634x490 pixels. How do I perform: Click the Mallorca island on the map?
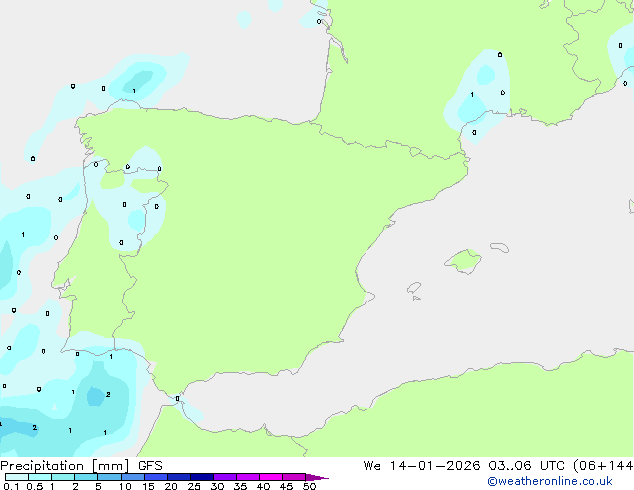(464, 261)
